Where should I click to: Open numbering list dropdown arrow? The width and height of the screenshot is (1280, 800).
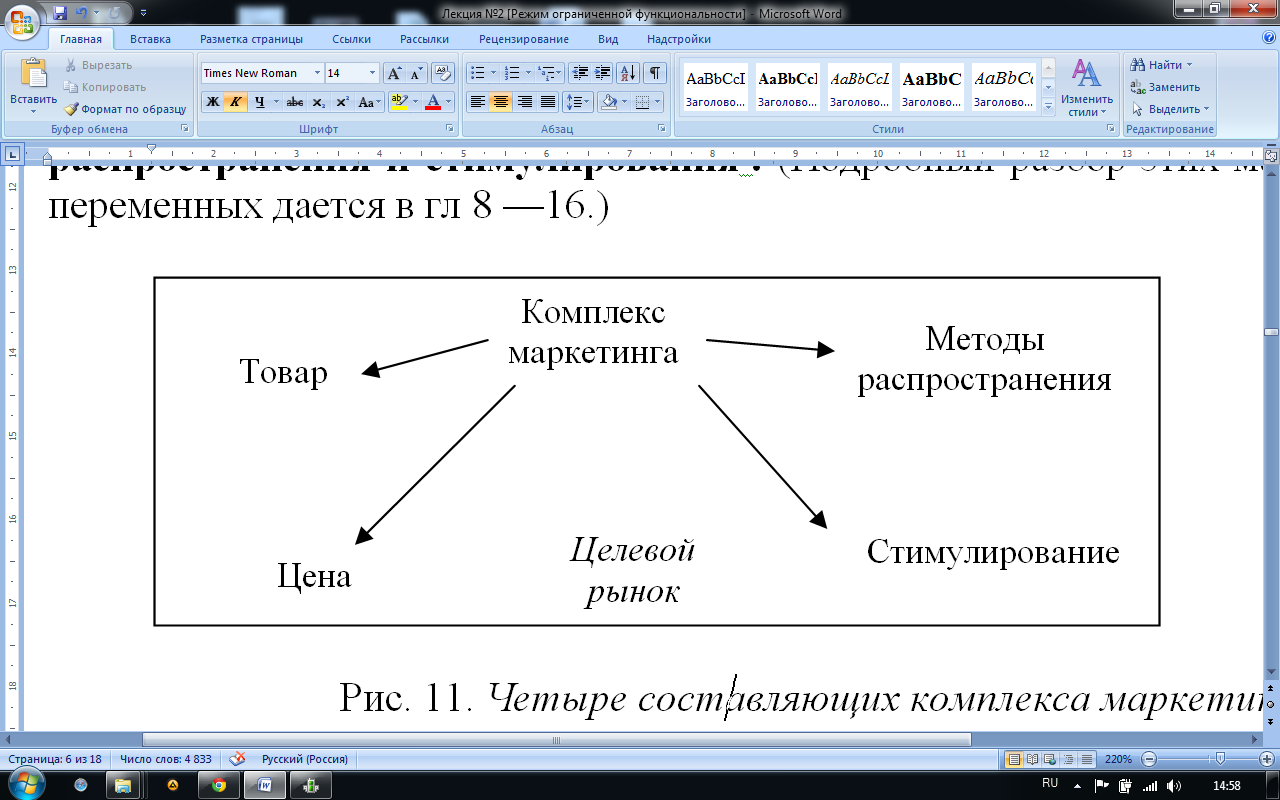pyautogui.click(x=527, y=73)
